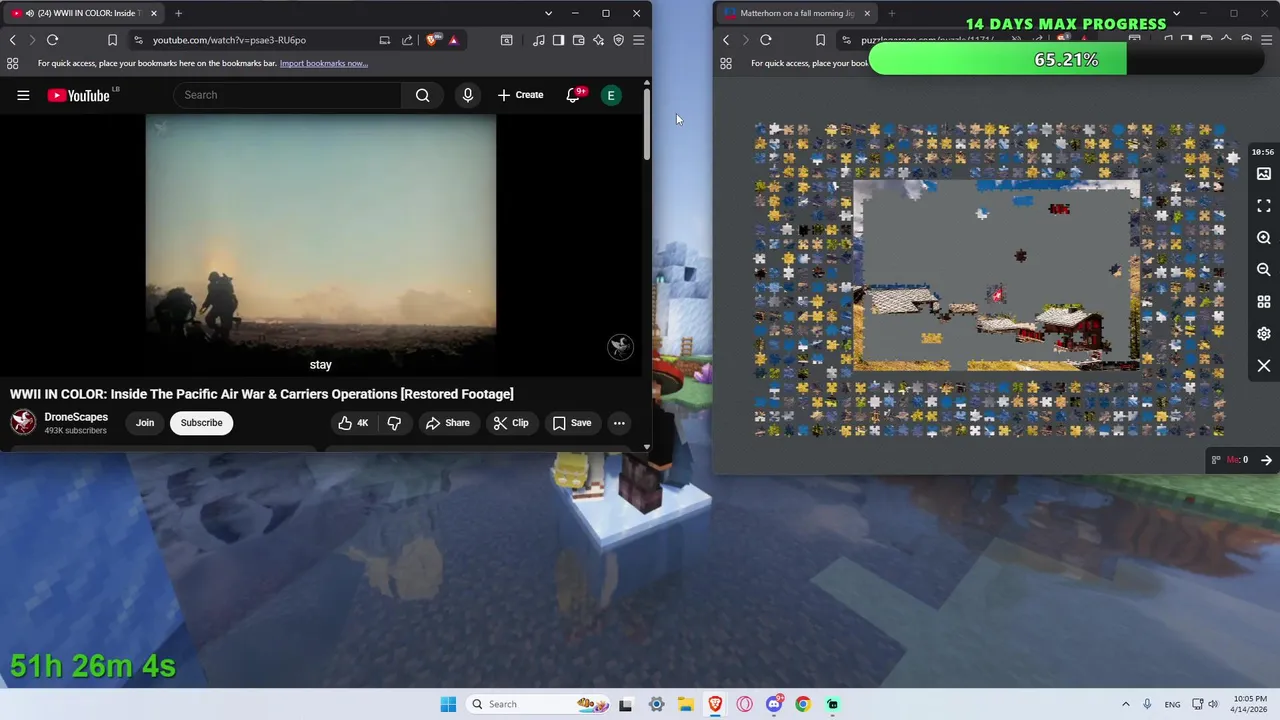Screen dimensions: 1280x720
Task: Open the Brave main menu in YouTube window
Action: pos(638,40)
